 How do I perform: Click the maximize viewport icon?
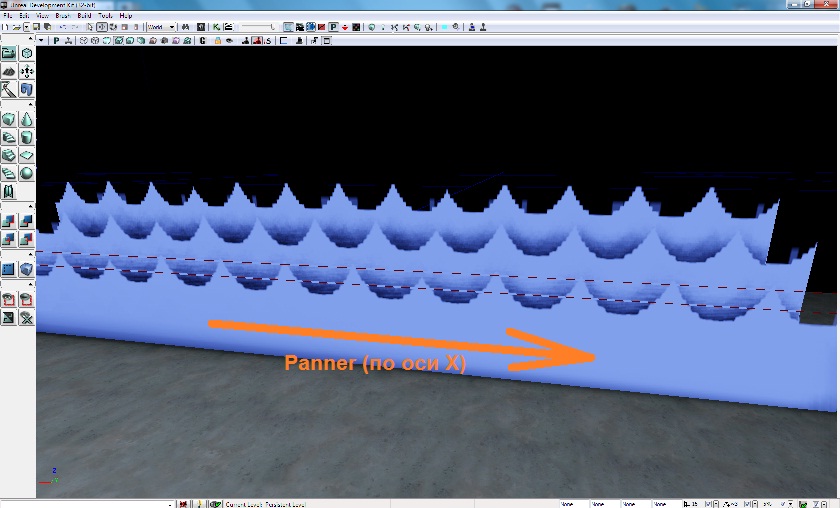coord(326,40)
